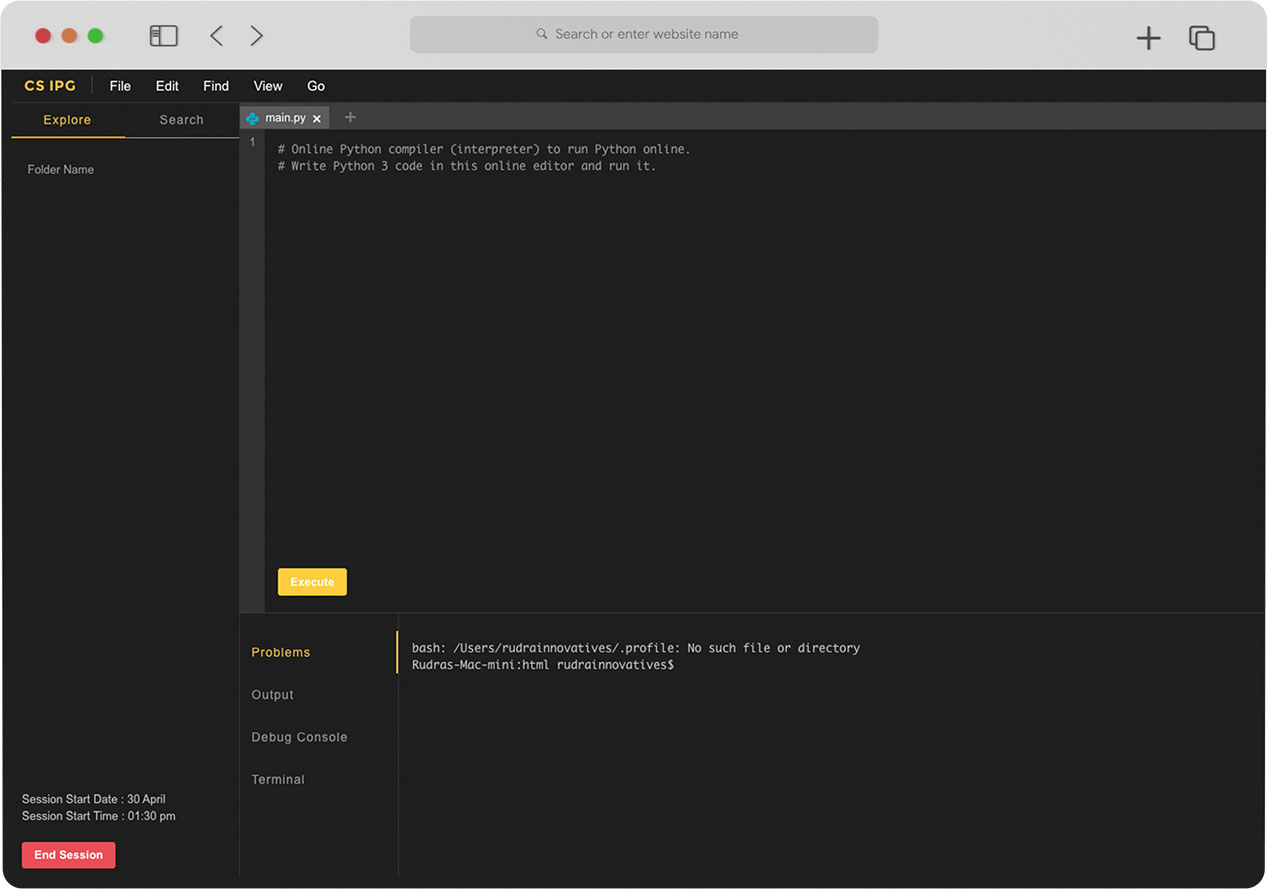Open the View menu

click(268, 86)
